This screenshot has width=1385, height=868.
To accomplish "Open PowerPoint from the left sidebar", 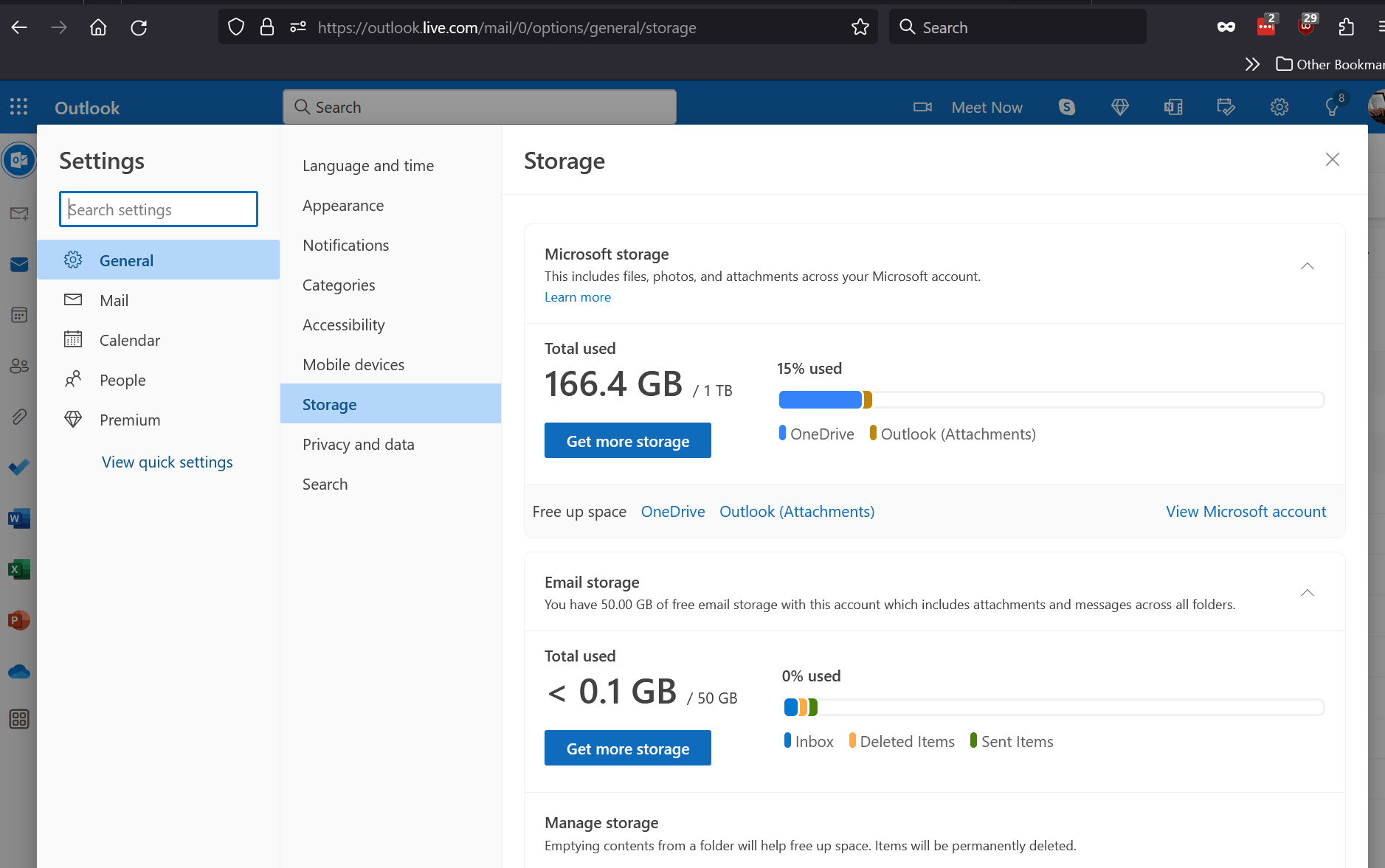I will point(19,620).
